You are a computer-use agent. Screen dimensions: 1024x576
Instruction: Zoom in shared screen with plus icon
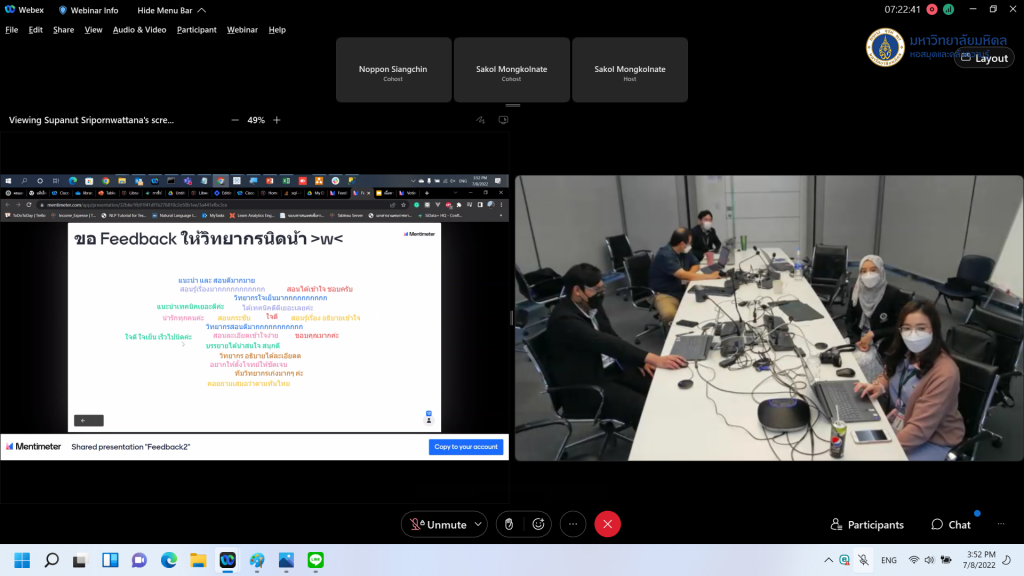[x=277, y=120]
